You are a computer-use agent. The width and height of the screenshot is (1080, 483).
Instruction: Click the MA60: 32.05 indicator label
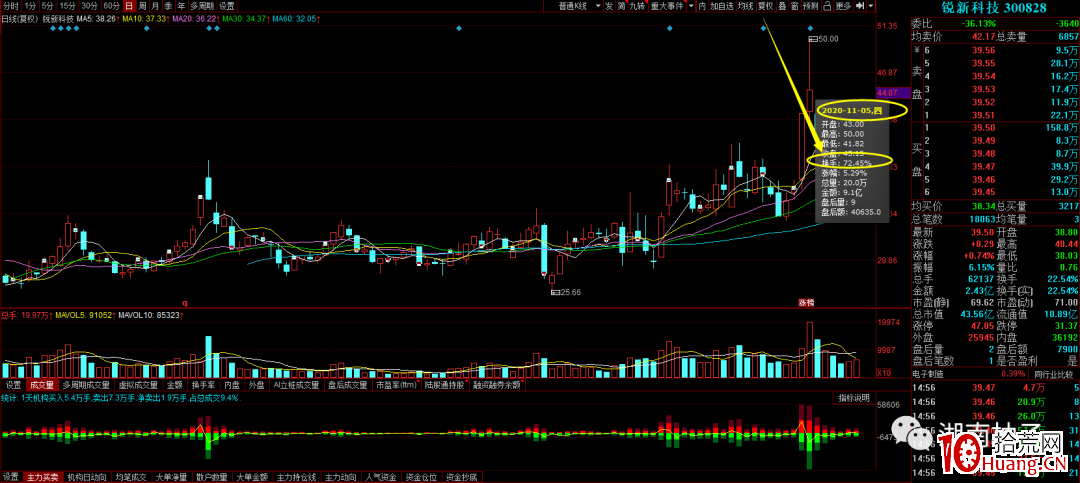click(298, 19)
